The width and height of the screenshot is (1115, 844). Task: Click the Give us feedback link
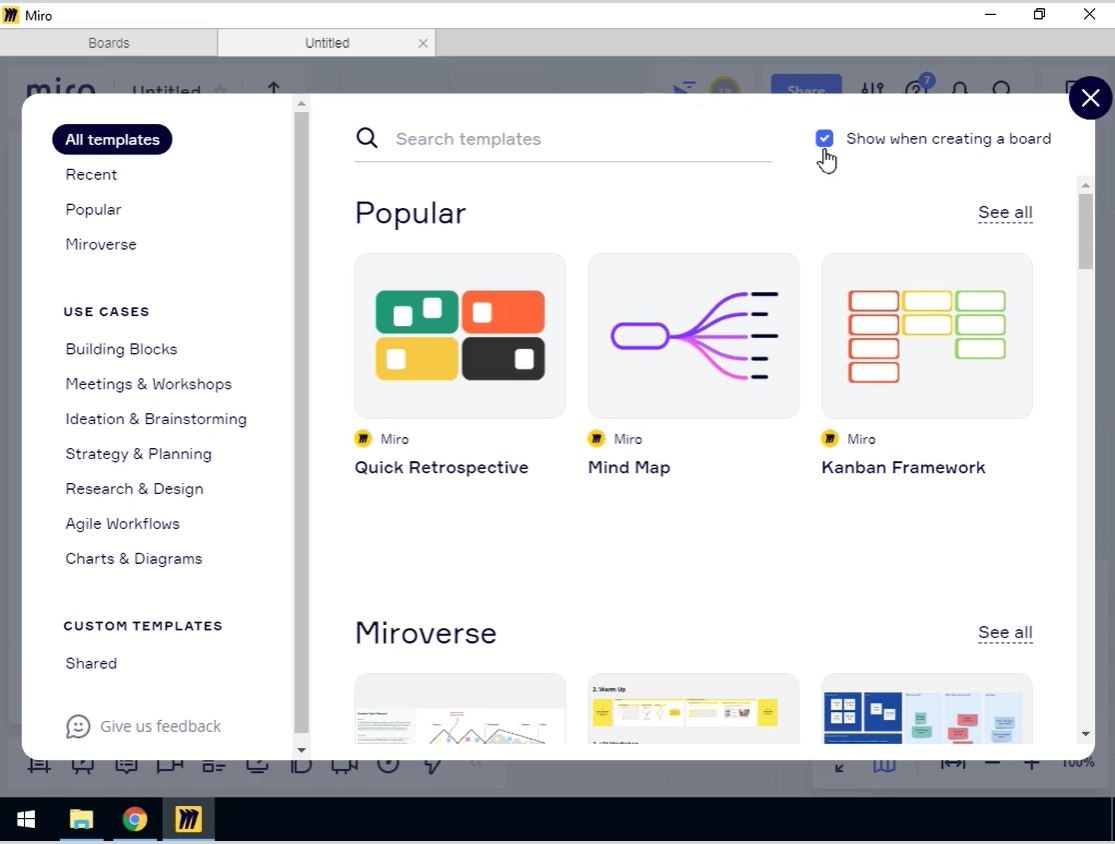click(x=143, y=726)
